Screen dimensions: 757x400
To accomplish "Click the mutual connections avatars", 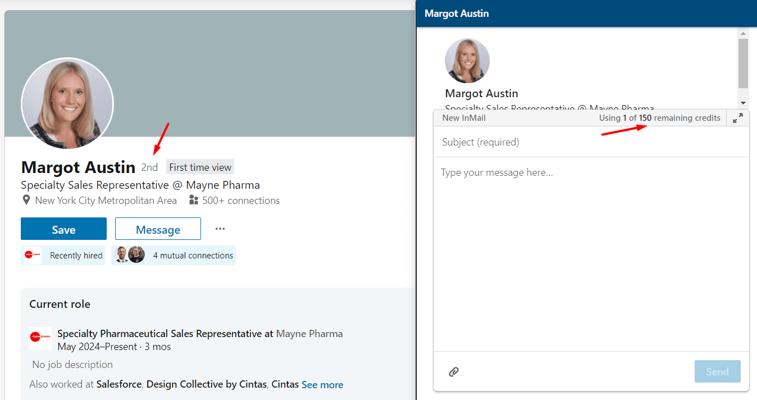I will coord(129,255).
